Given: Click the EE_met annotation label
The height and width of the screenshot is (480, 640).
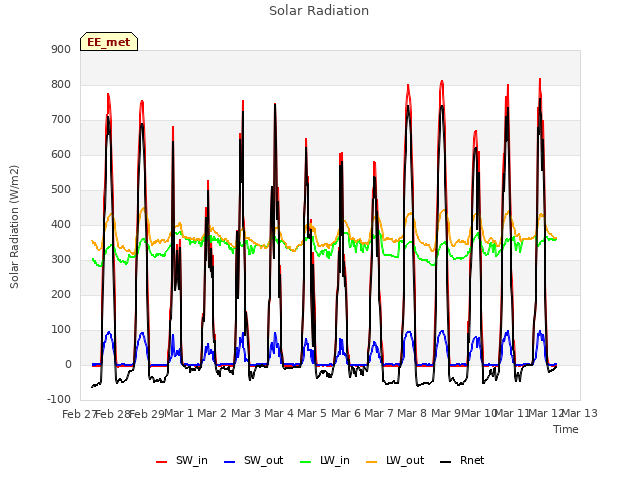Looking at the screenshot, I should click(109, 42).
